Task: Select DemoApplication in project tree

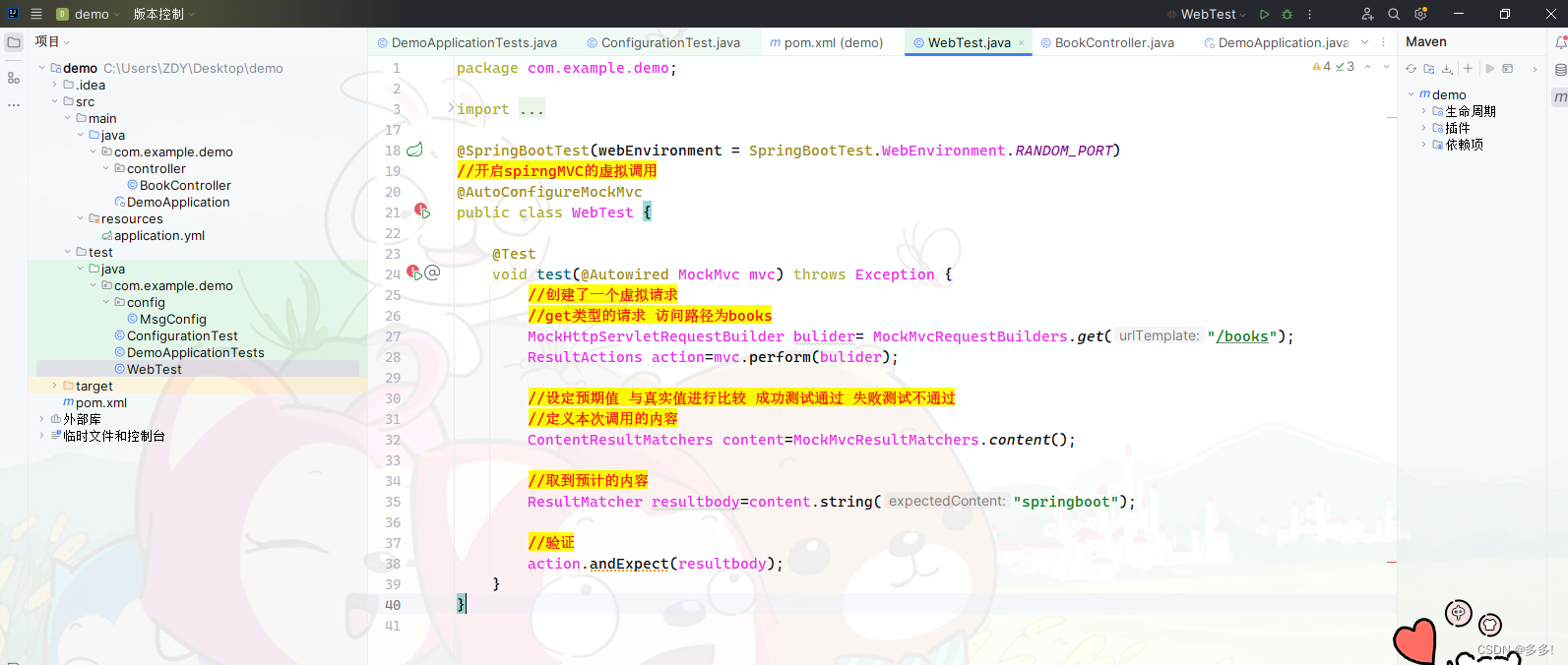Action: click(178, 202)
